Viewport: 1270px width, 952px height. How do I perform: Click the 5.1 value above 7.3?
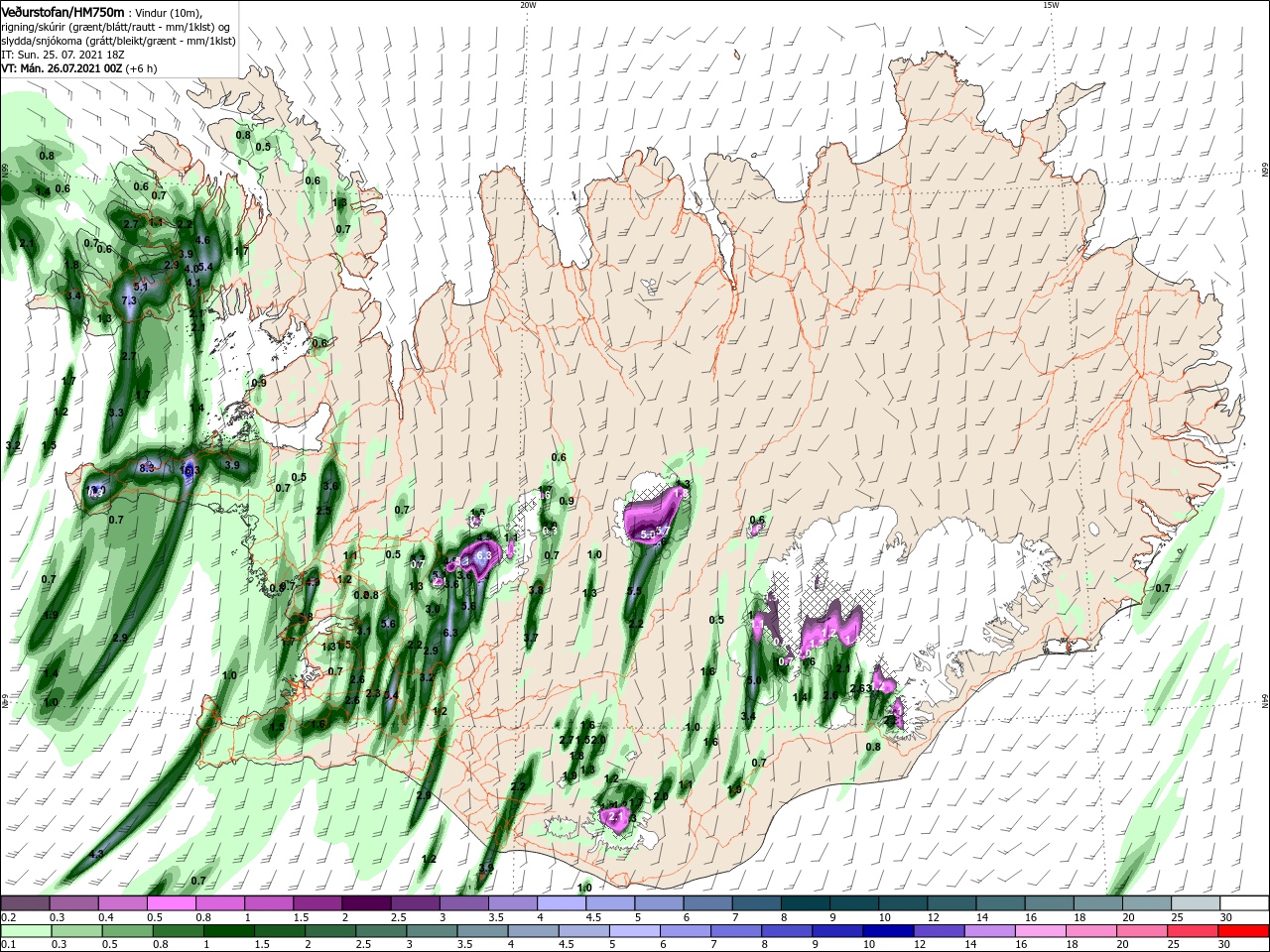click(140, 287)
